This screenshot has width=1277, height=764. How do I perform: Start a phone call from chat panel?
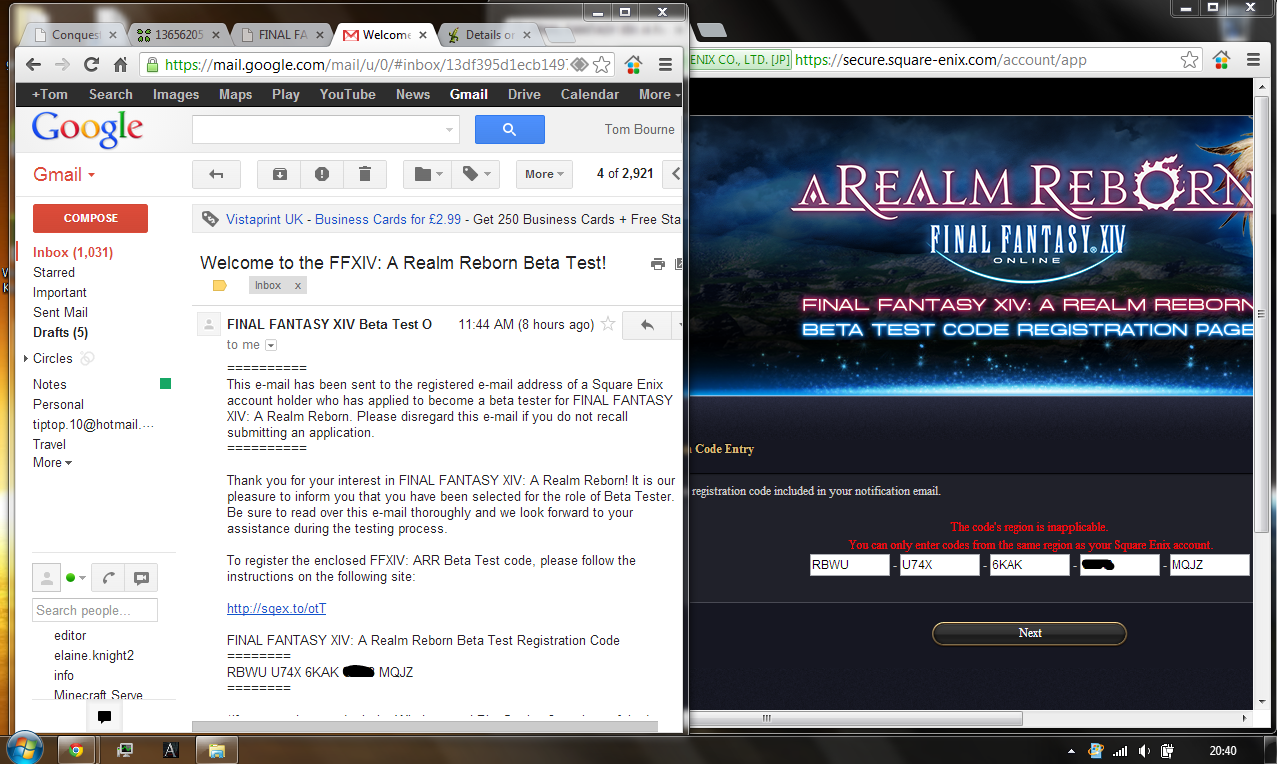tap(108, 578)
